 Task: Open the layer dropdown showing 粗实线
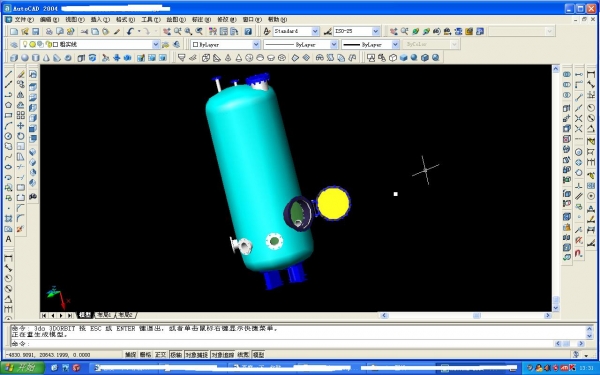[x=90, y=44]
